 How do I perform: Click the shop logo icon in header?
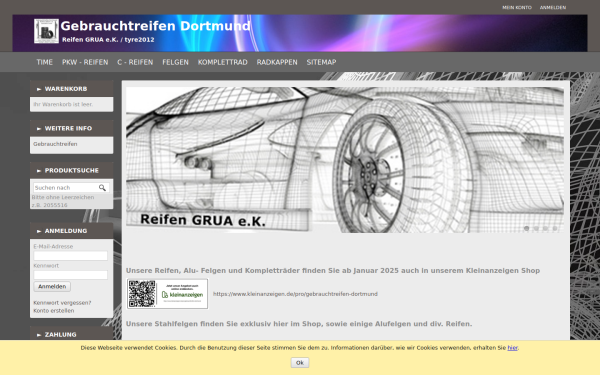46,31
